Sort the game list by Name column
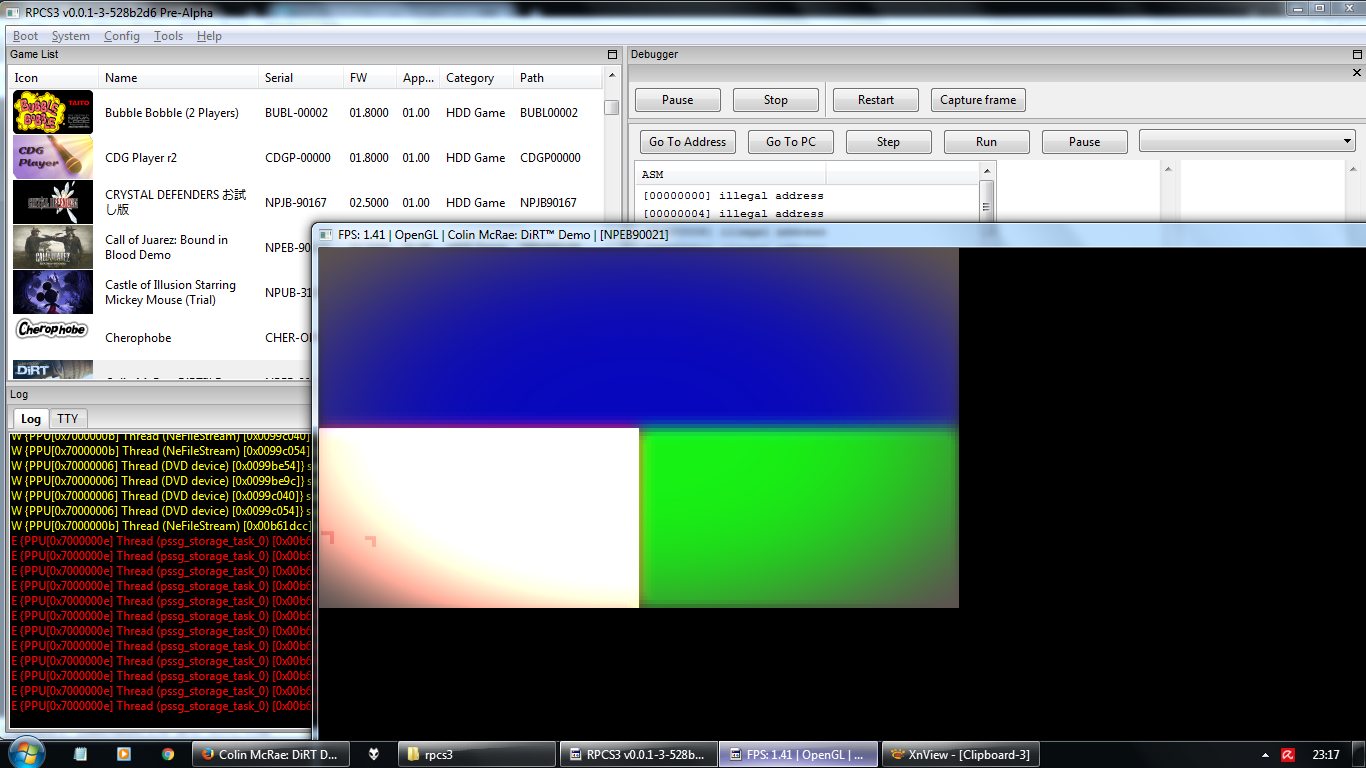The height and width of the screenshot is (768, 1366). tap(178, 78)
